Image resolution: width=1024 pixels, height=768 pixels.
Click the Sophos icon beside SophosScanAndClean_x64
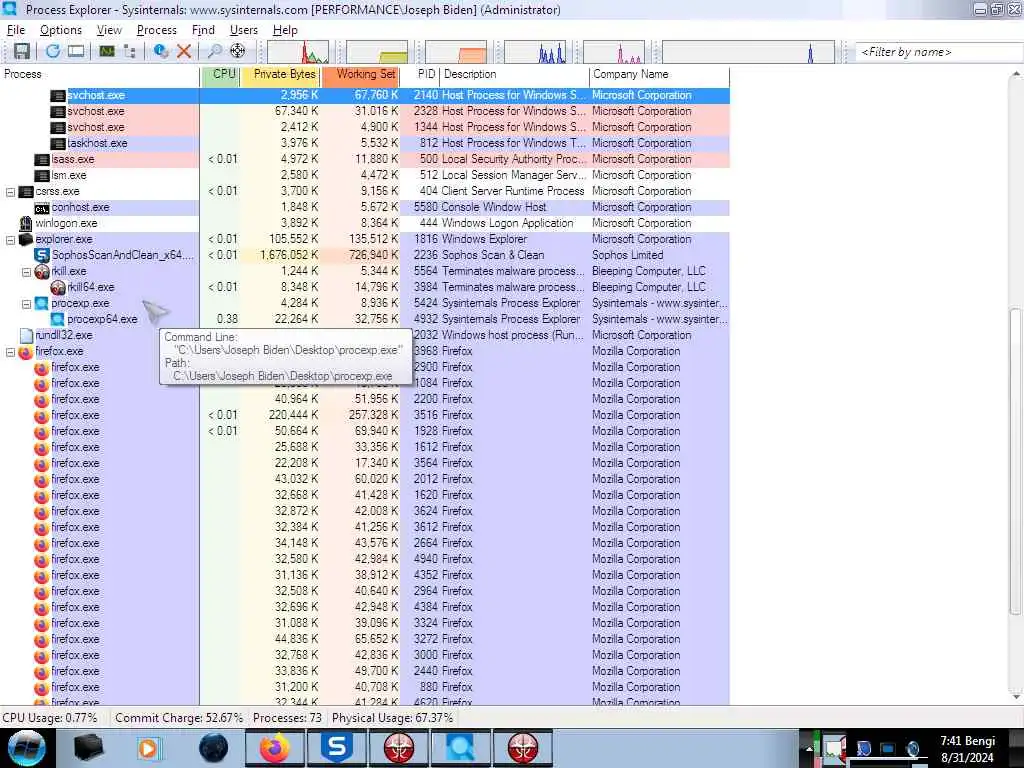(42, 255)
